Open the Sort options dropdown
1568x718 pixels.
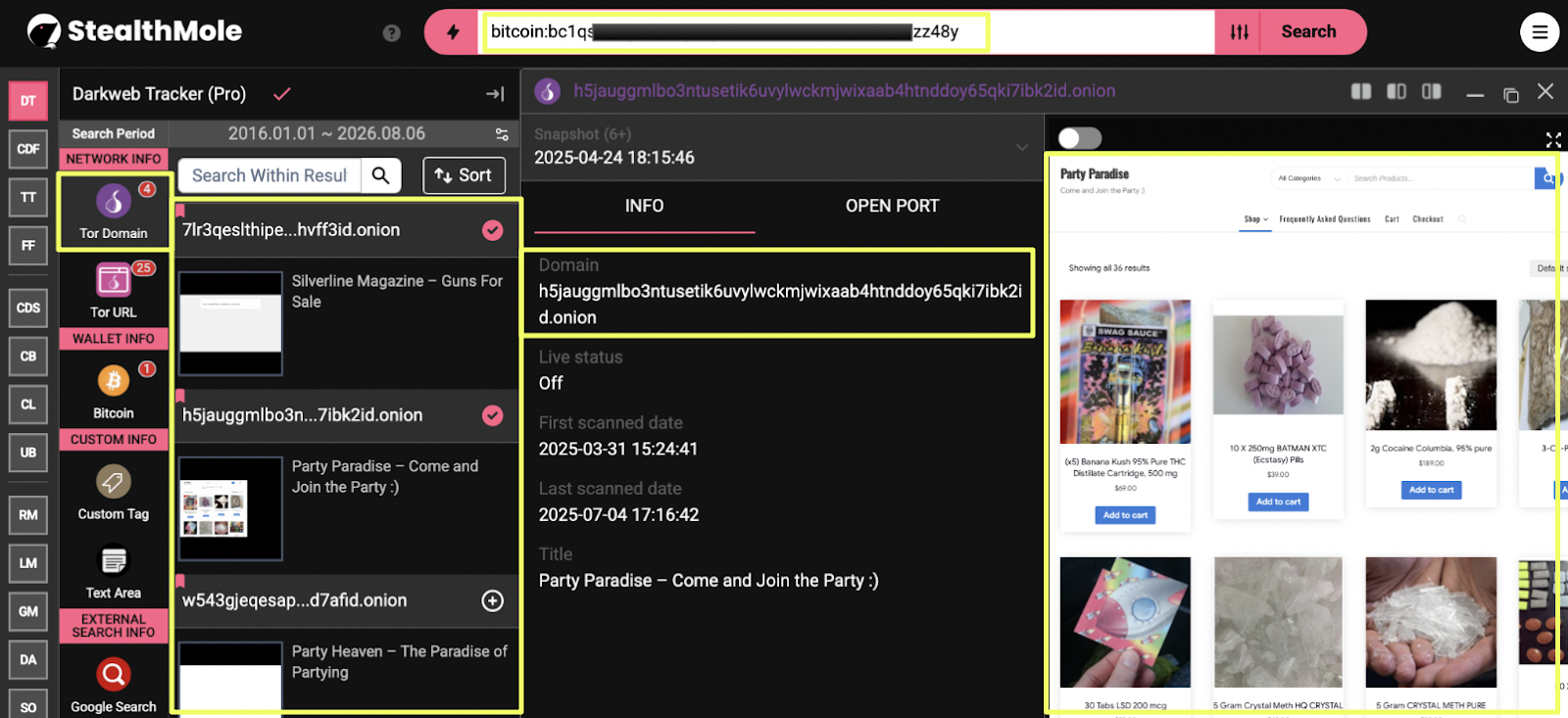tap(465, 175)
